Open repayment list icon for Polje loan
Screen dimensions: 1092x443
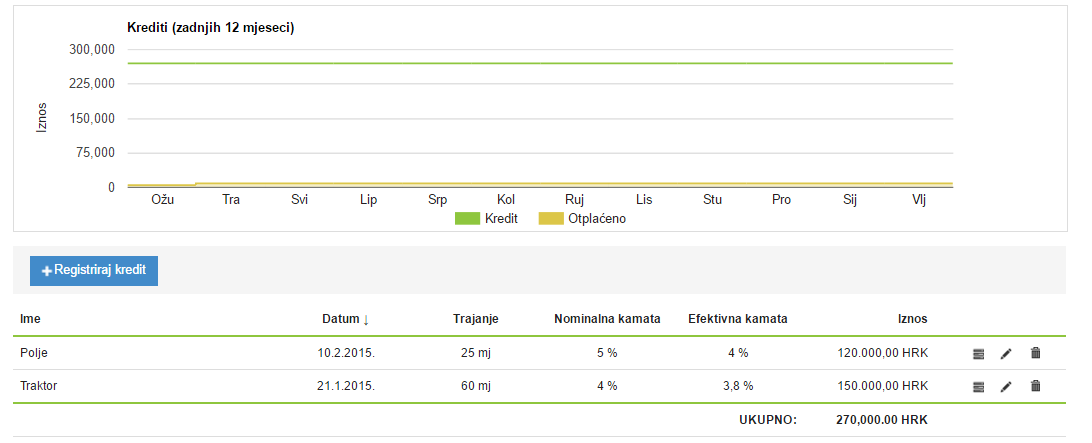coord(979,353)
